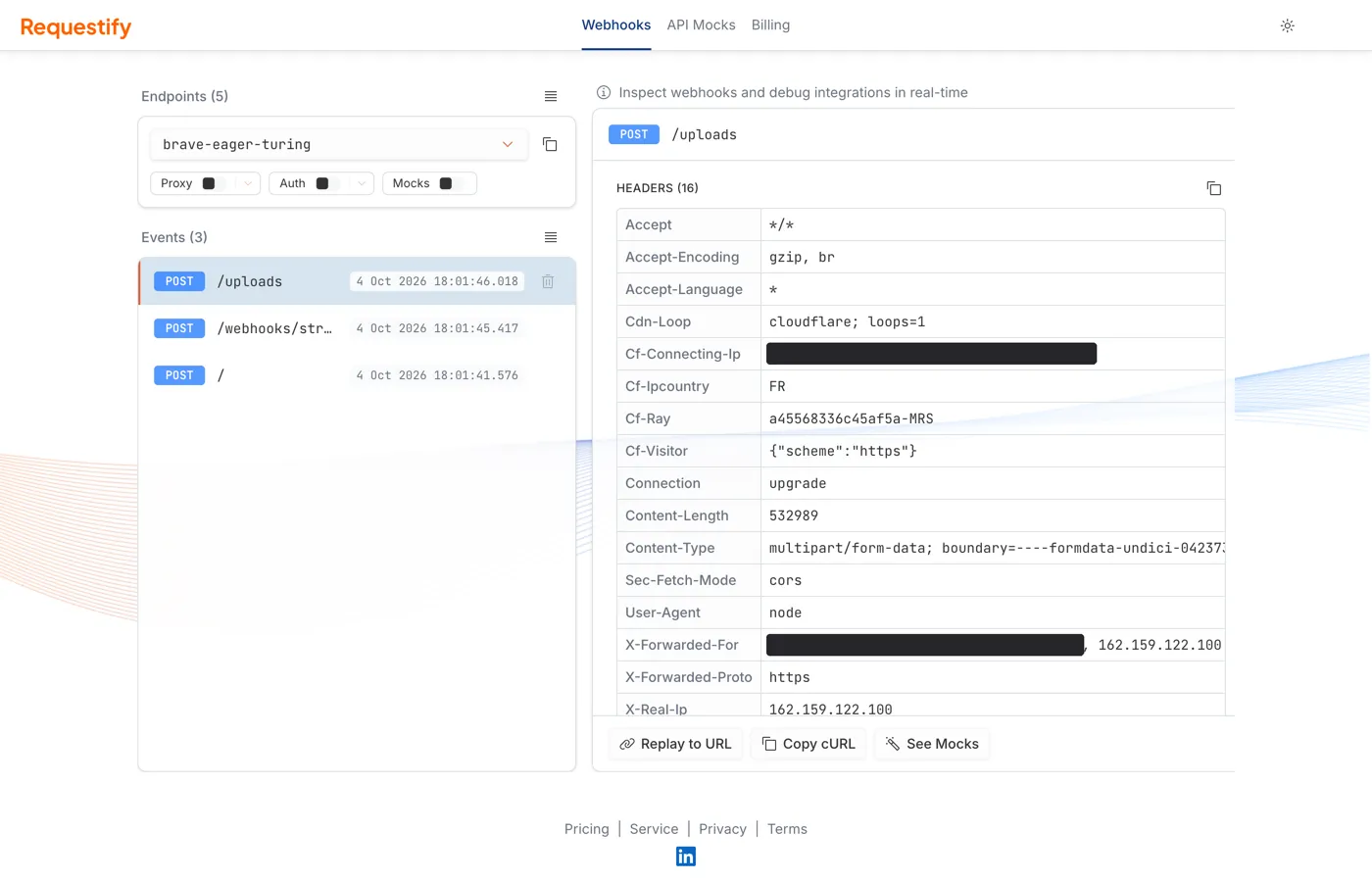1372x882 pixels.
Task: Copy all headers using the copy icon
Action: [x=1213, y=188]
